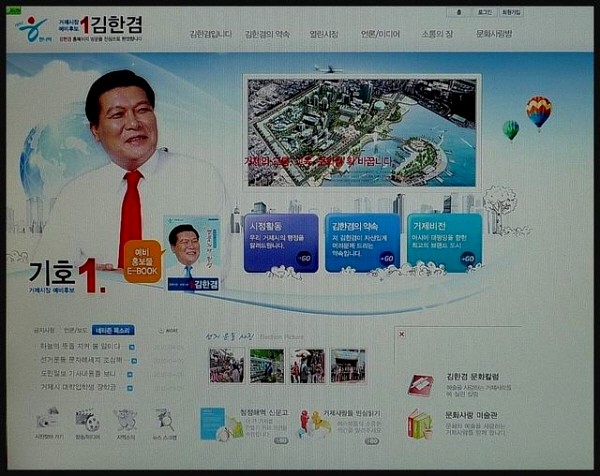The image size is (600, 476).
Task: Click the 문화사랑 미술관 books icon
Action: [419, 423]
